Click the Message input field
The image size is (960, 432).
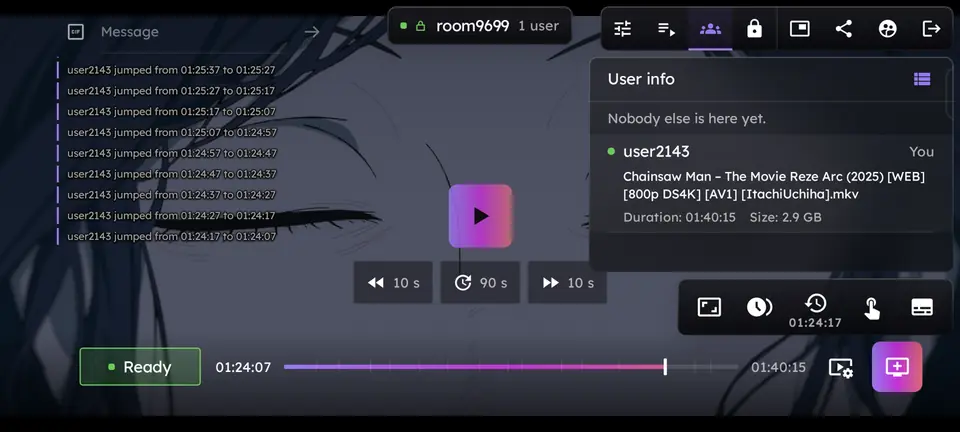click(199, 32)
